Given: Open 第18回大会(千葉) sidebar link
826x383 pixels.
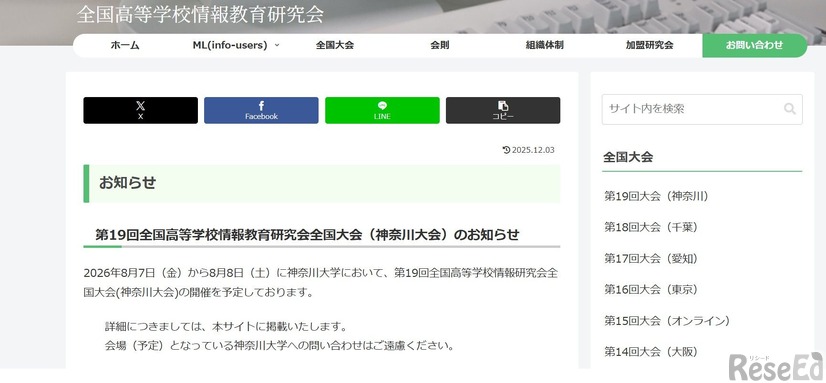Looking at the screenshot, I should (x=651, y=227).
